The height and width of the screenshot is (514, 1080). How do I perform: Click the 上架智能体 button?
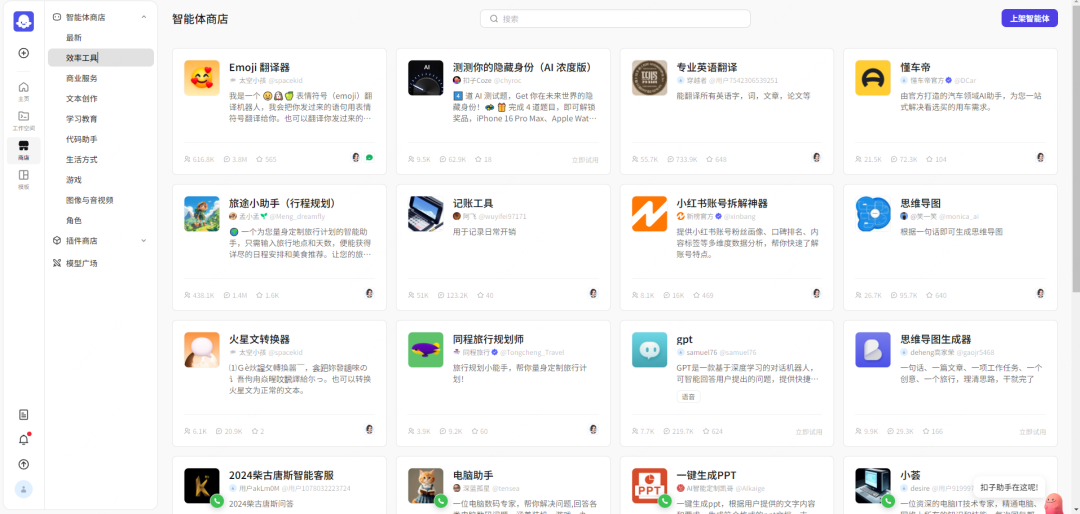pos(1029,19)
